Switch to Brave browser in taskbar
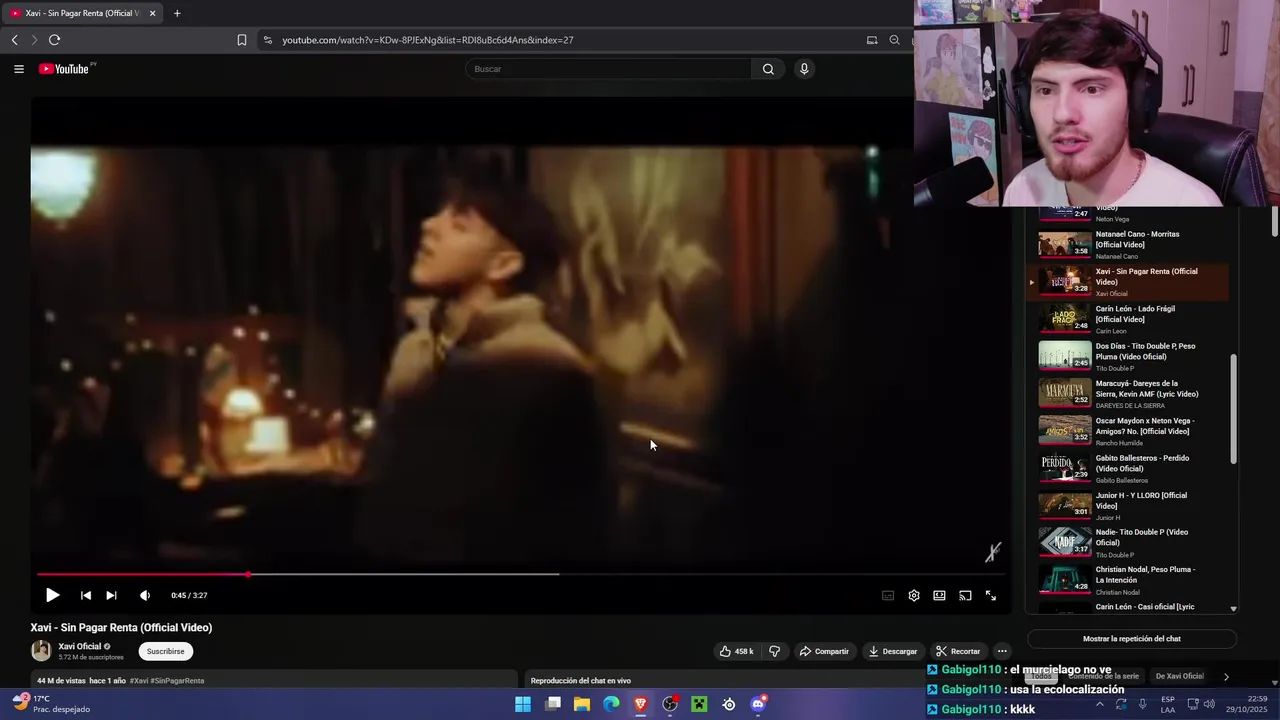1280x720 pixels. point(641,704)
